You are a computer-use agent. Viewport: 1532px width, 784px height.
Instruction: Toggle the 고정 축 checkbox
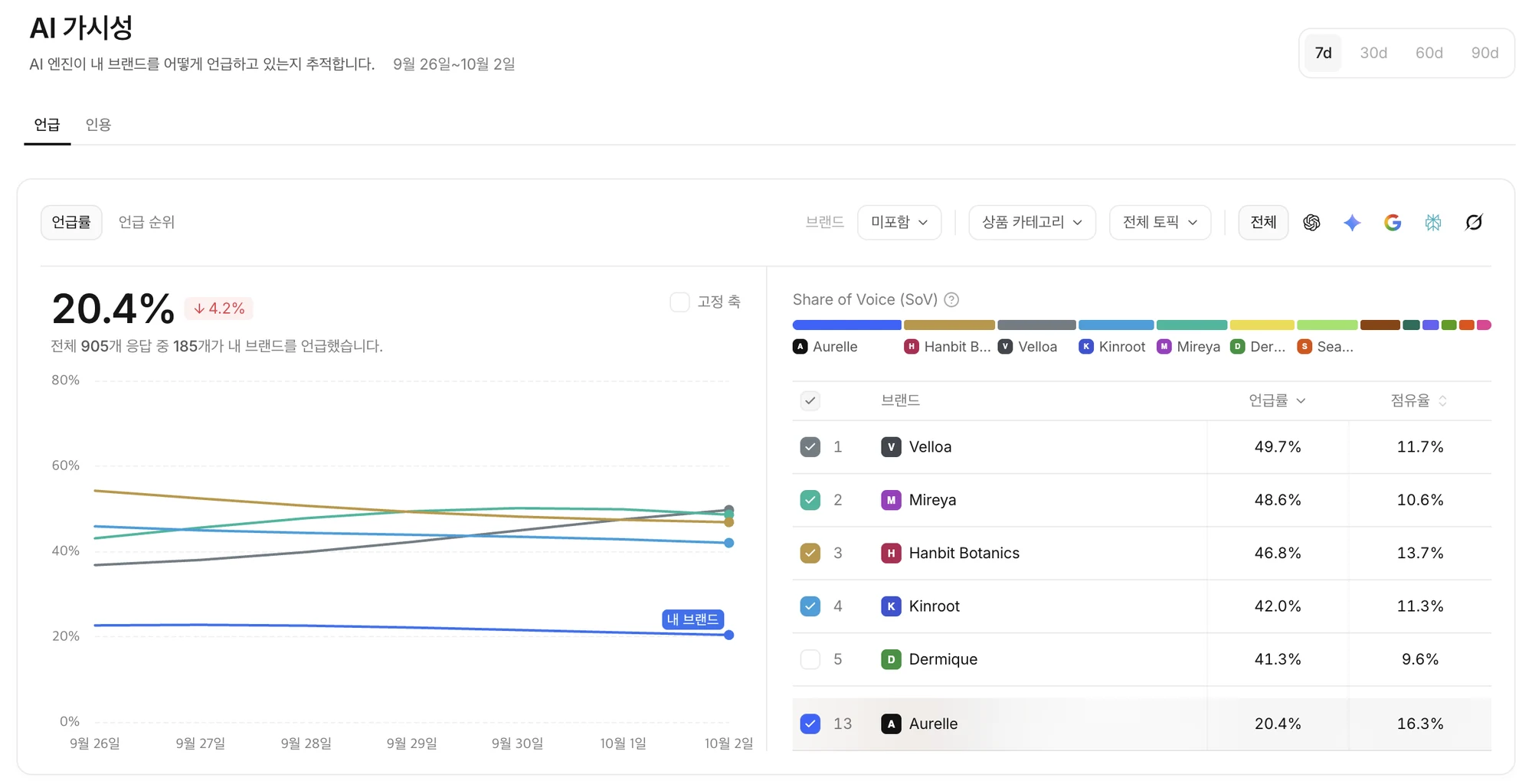coord(679,302)
